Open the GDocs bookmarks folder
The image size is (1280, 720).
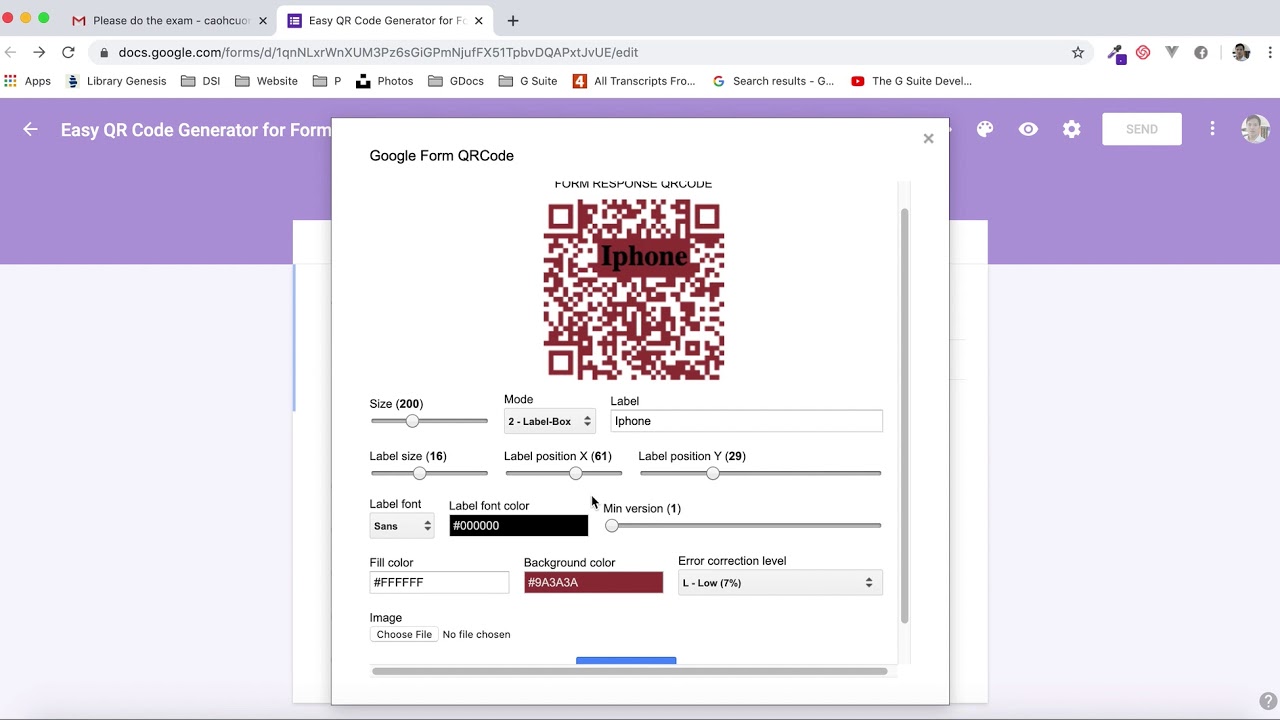pyautogui.click(x=456, y=81)
